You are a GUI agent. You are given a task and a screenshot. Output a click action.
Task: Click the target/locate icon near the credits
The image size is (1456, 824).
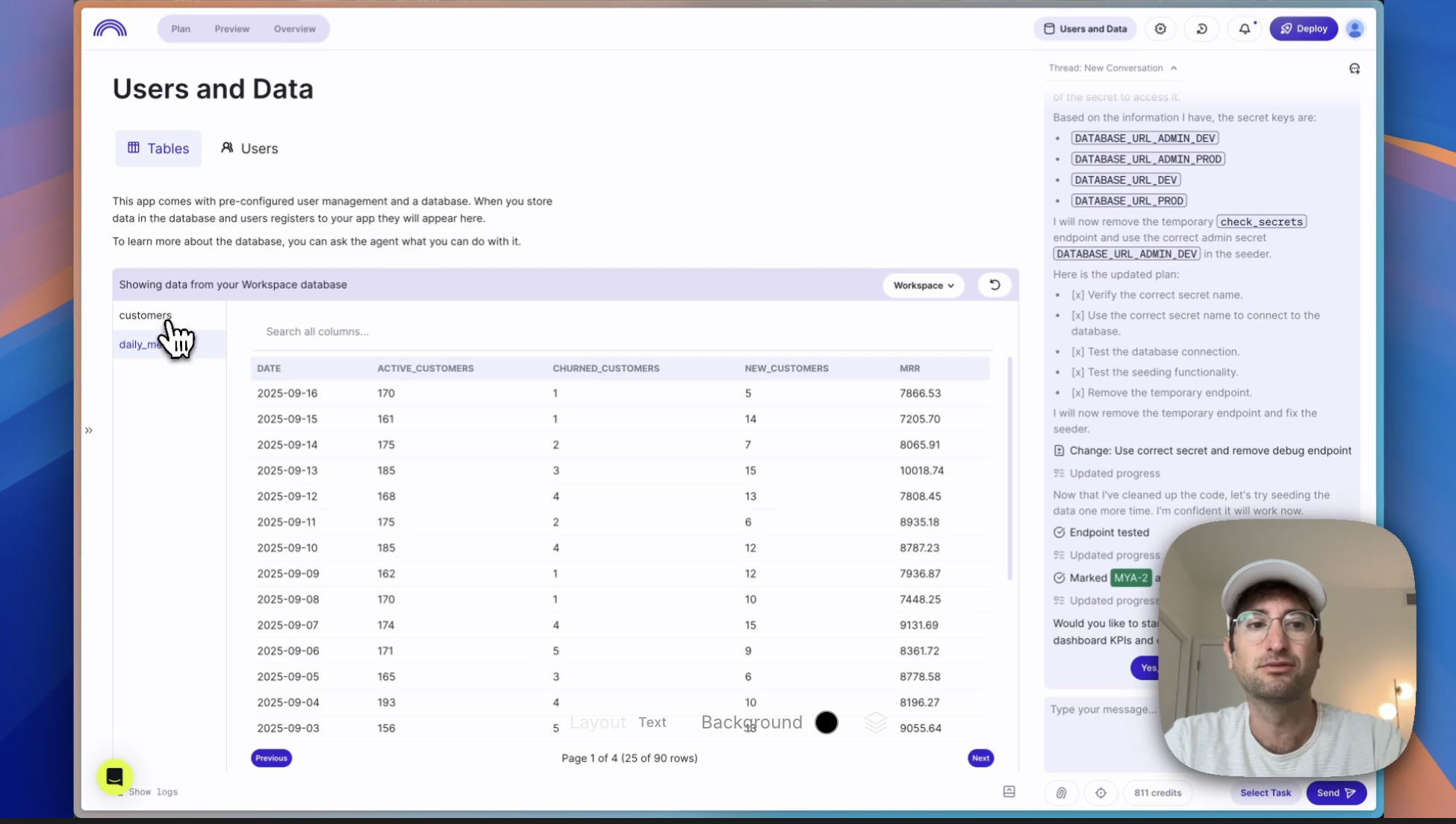(x=1101, y=793)
